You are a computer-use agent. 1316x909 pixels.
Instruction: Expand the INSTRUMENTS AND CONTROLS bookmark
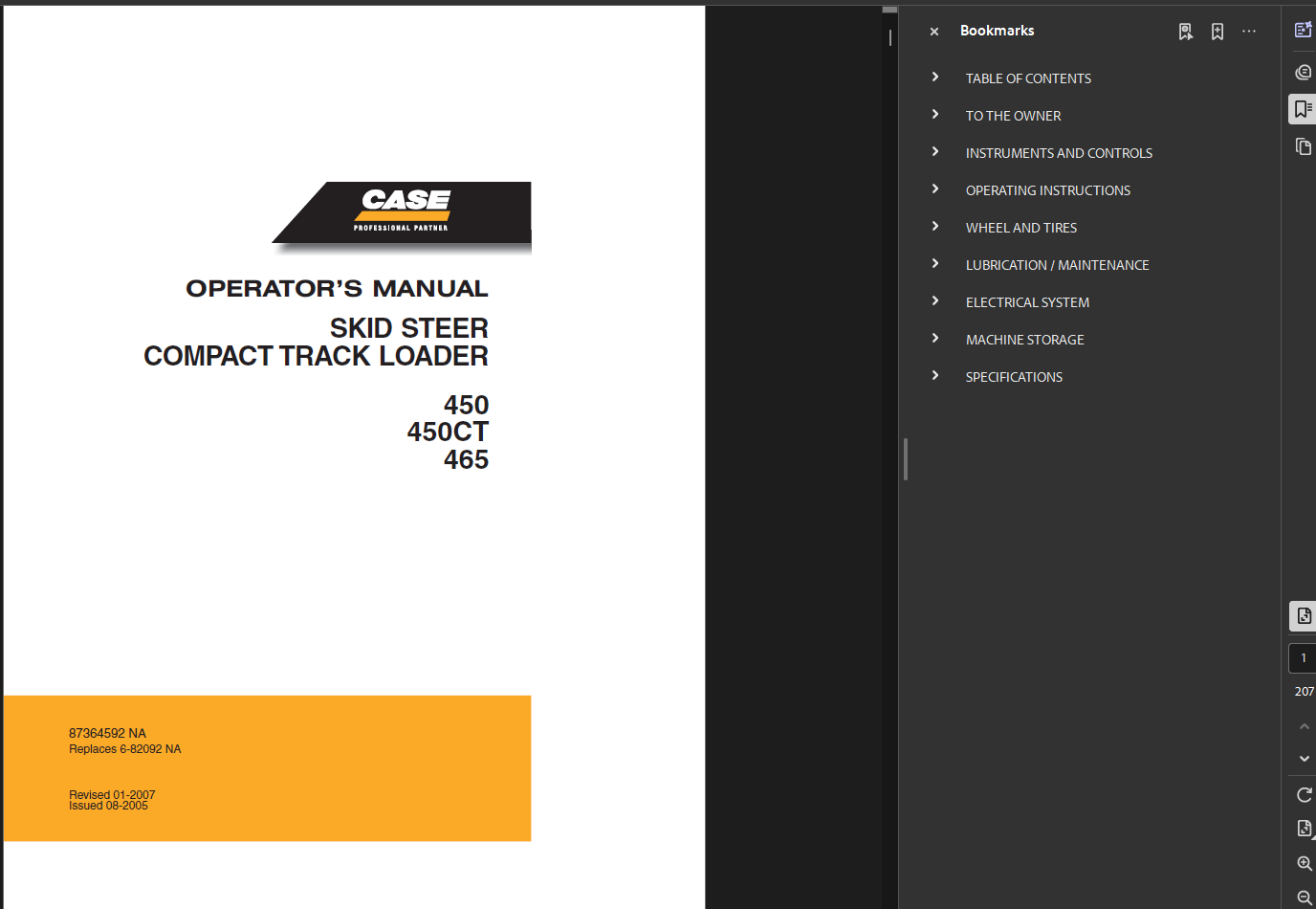[x=935, y=151]
